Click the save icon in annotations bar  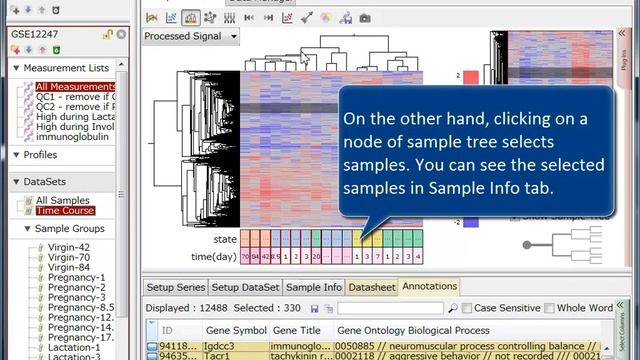(x=314, y=309)
